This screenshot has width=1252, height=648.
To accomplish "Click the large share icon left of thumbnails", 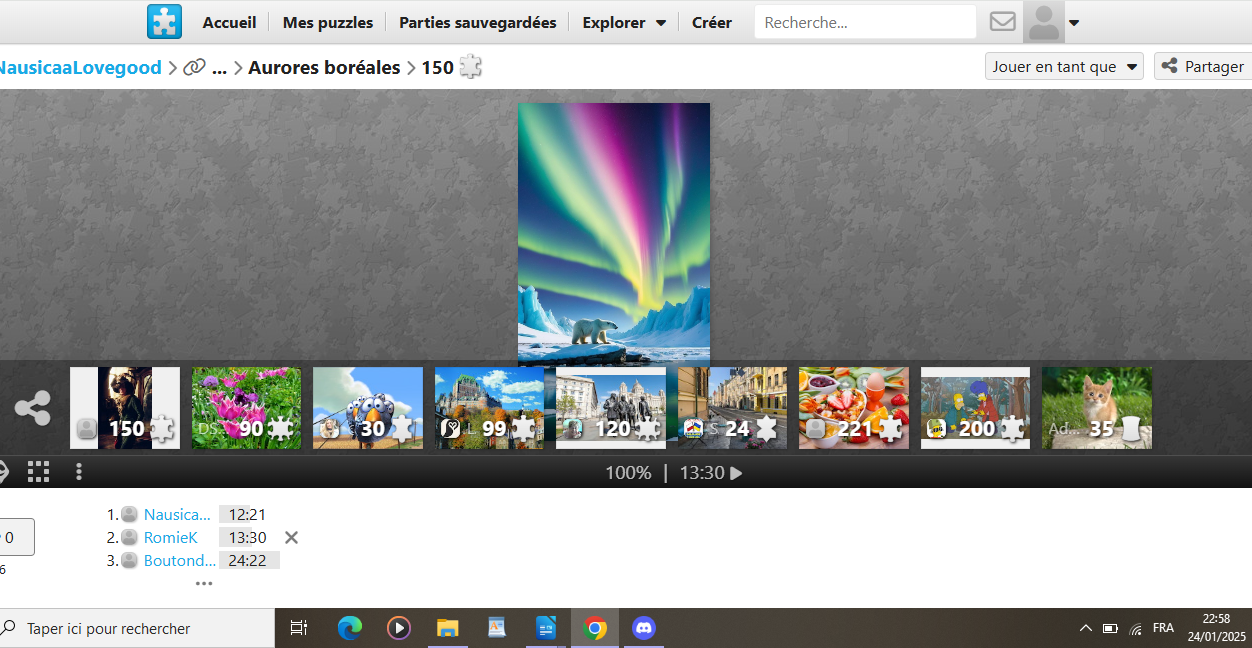I will coord(33,408).
